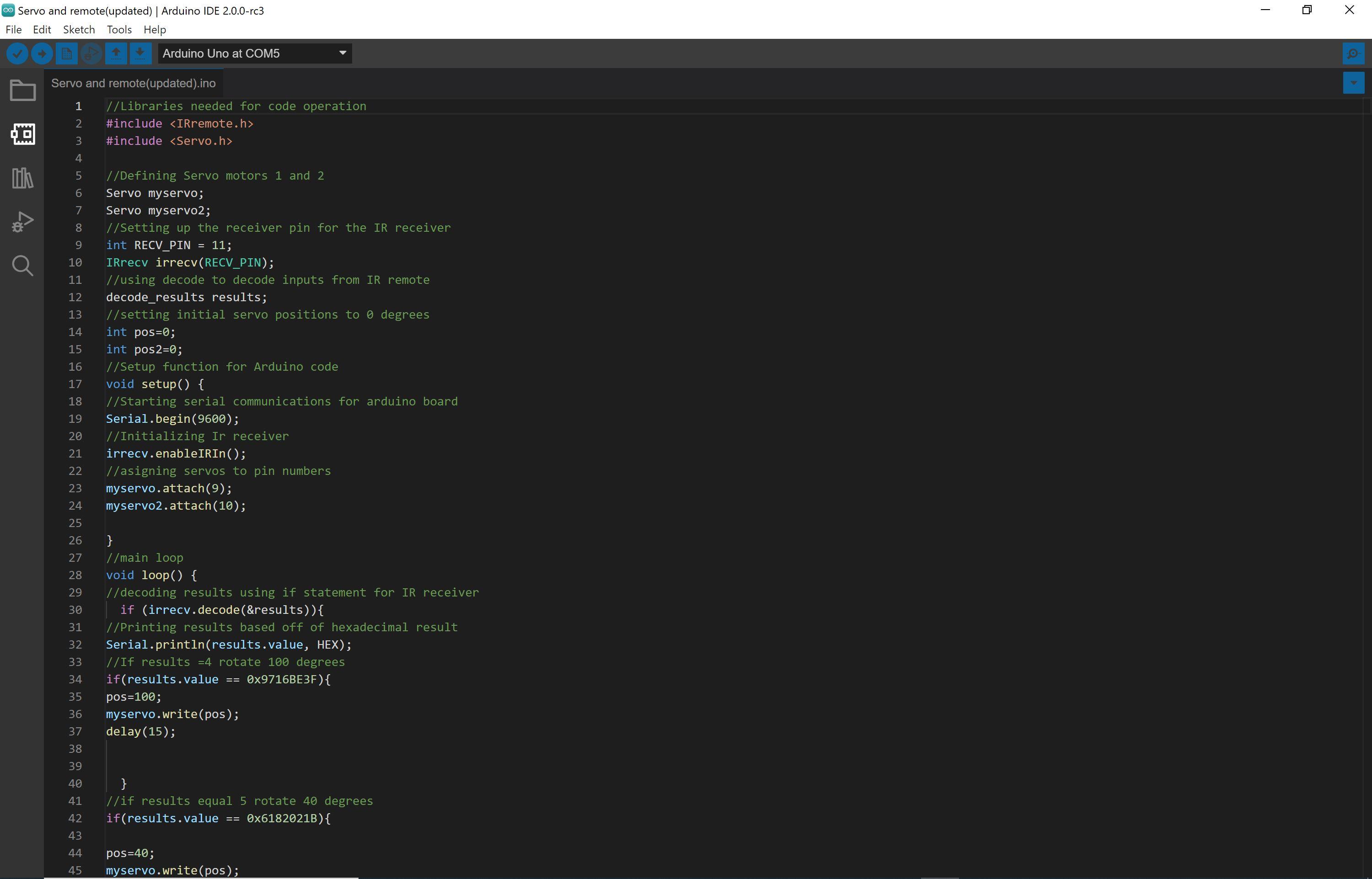Click the '//main loop' comment
This screenshot has width=1372, height=879.
(x=145, y=558)
